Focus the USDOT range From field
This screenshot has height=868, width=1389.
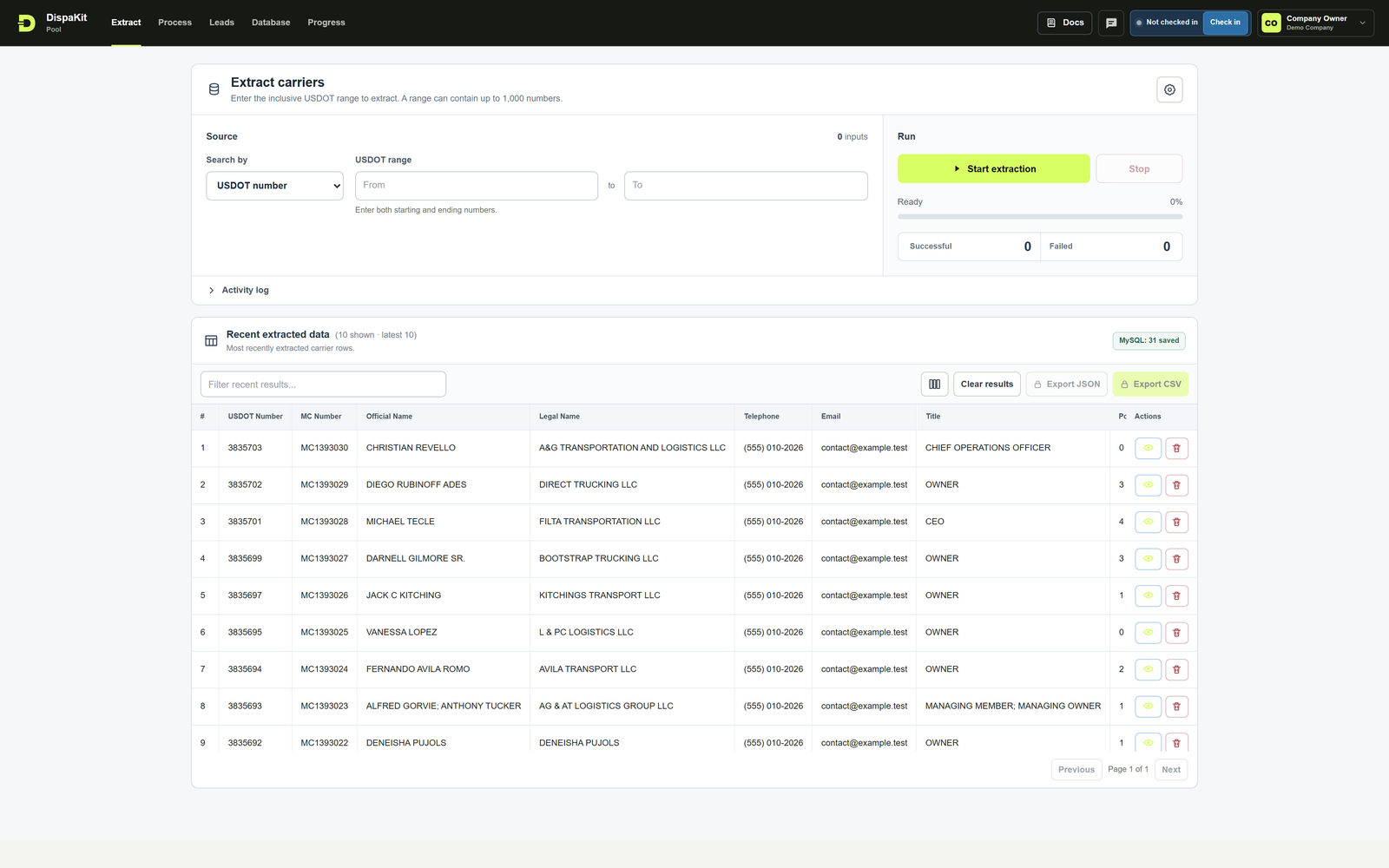click(x=477, y=186)
